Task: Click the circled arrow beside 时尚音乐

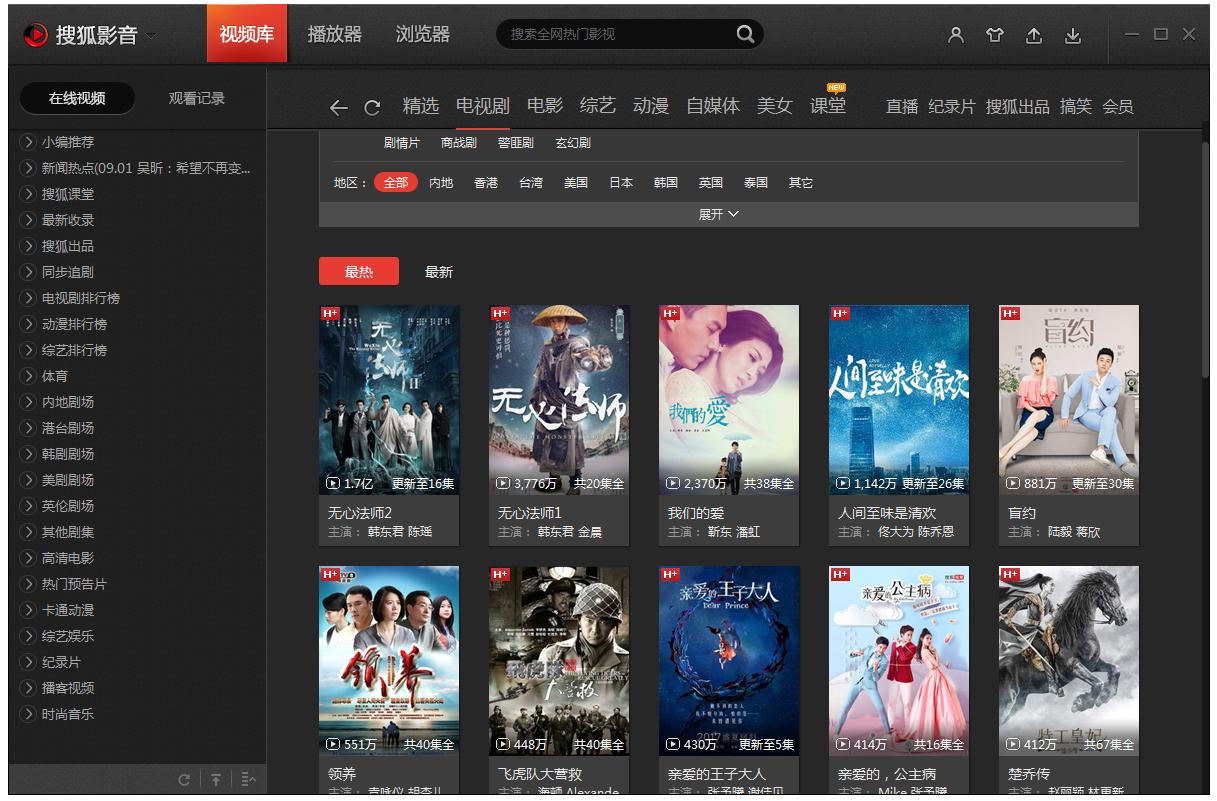Action: 28,714
